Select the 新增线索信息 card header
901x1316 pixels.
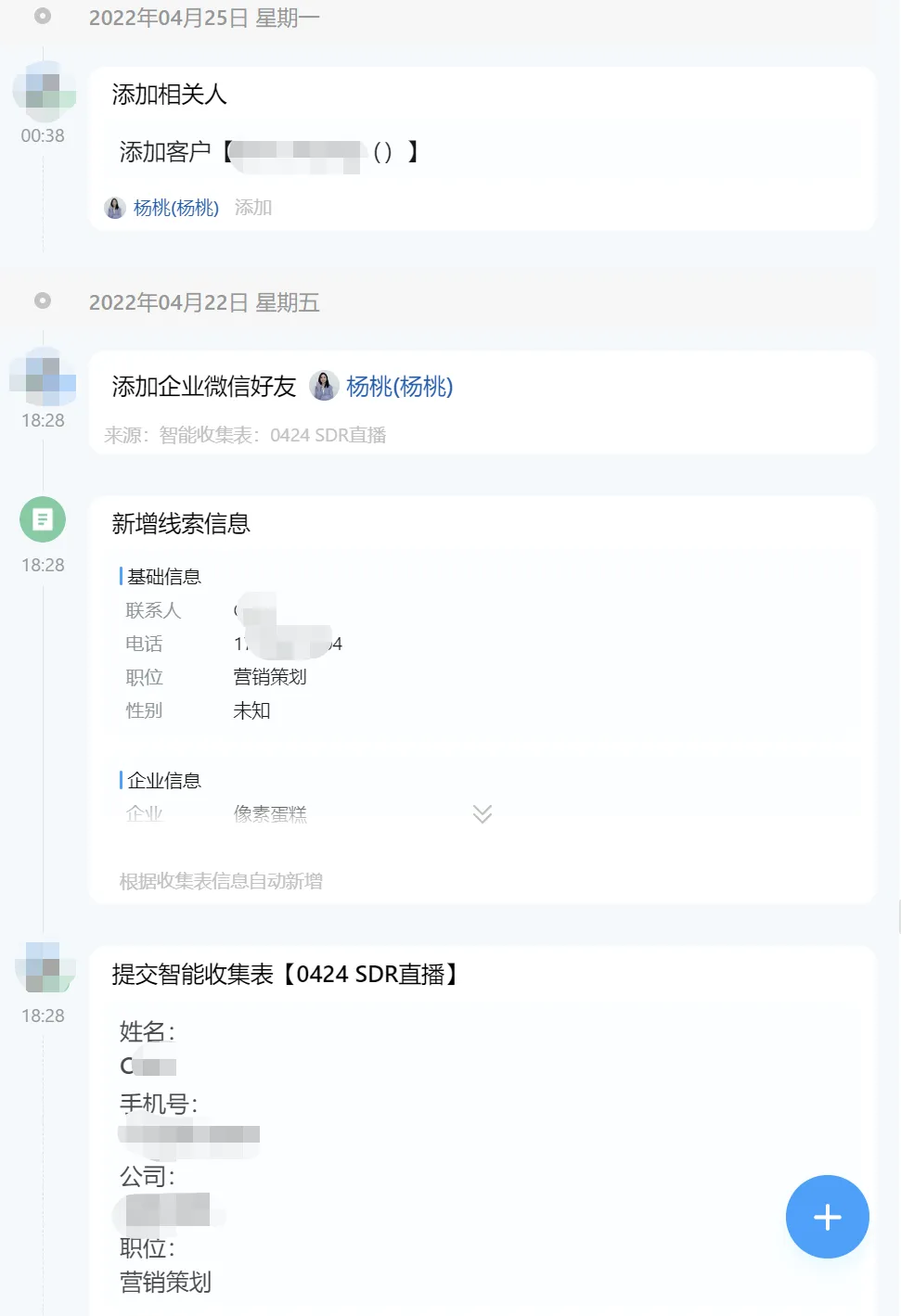click(182, 524)
